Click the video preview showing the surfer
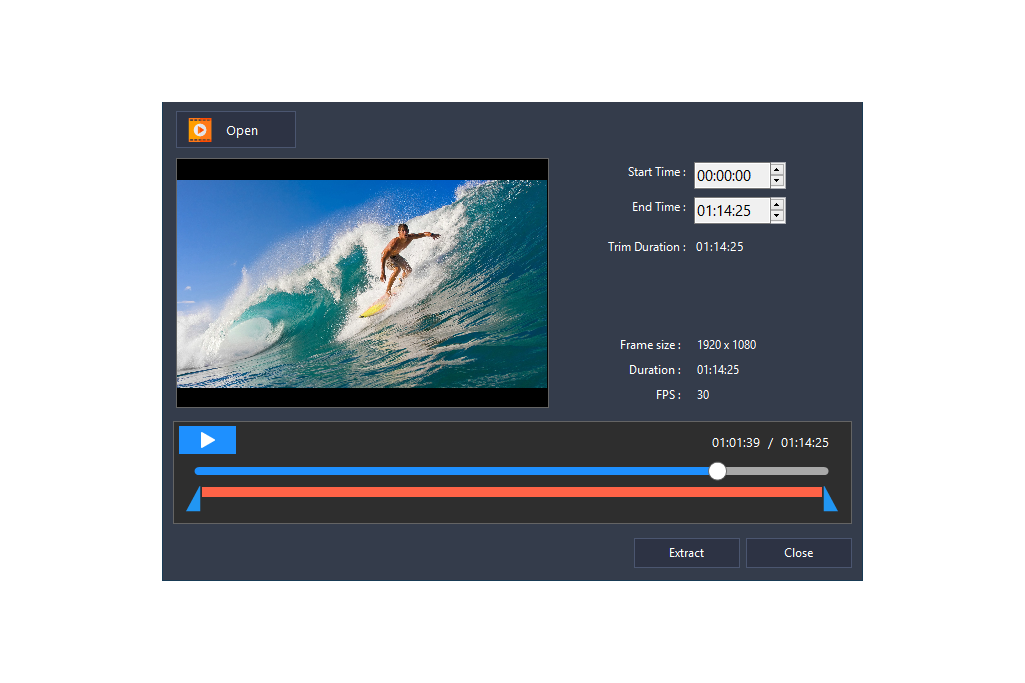Screen dimensions: 1025x683 pos(362,282)
